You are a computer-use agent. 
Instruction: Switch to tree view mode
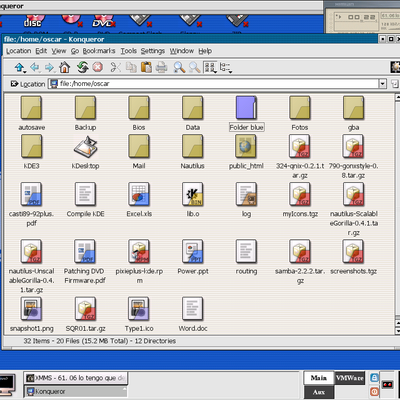(x=226, y=67)
